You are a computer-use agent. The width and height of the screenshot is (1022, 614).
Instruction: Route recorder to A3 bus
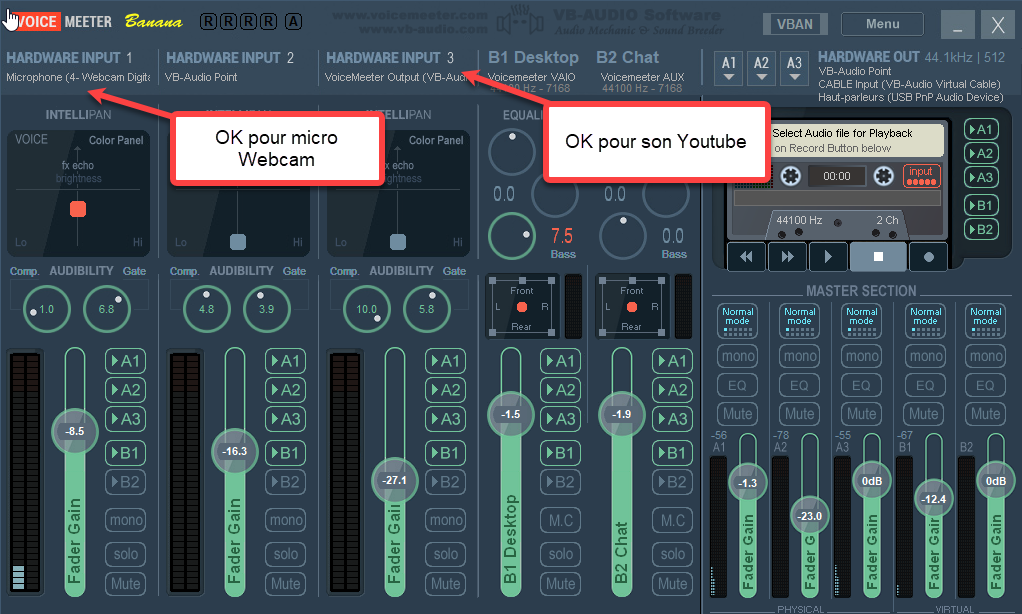click(981, 177)
